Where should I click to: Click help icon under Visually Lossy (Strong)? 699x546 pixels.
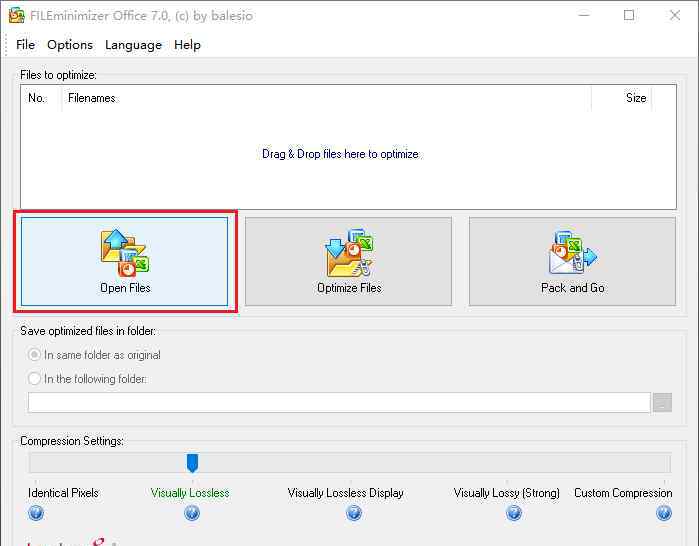(x=514, y=513)
